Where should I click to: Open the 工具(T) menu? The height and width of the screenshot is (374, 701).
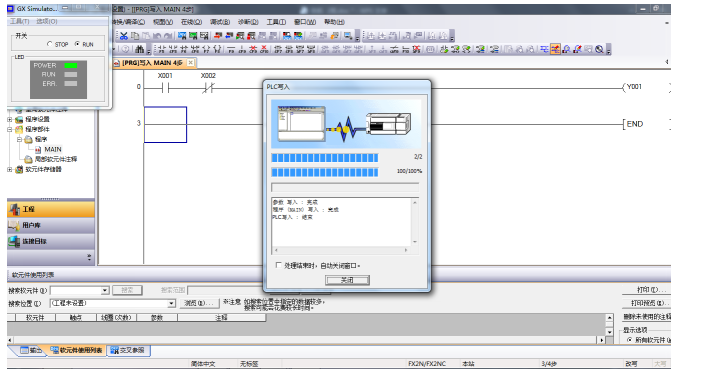276,21
